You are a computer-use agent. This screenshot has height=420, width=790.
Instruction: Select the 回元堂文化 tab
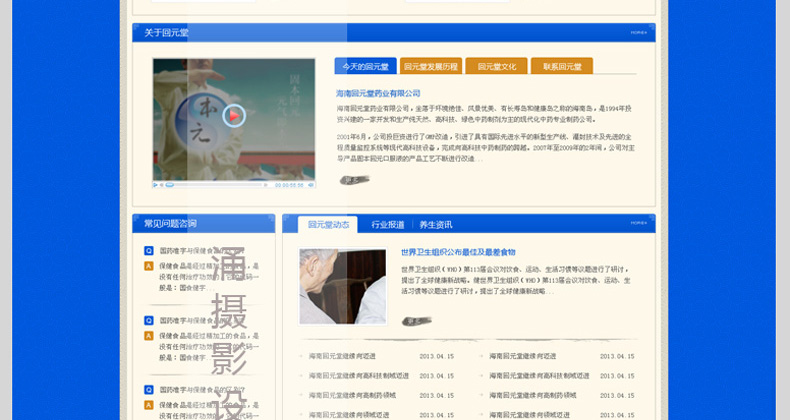click(x=497, y=67)
